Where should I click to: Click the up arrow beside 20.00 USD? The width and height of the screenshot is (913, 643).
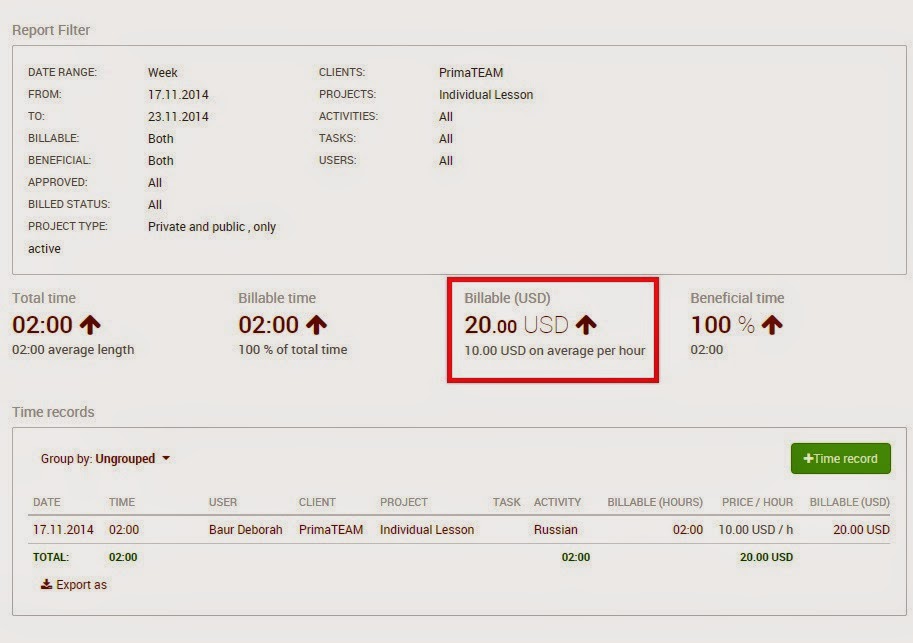point(586,325)
